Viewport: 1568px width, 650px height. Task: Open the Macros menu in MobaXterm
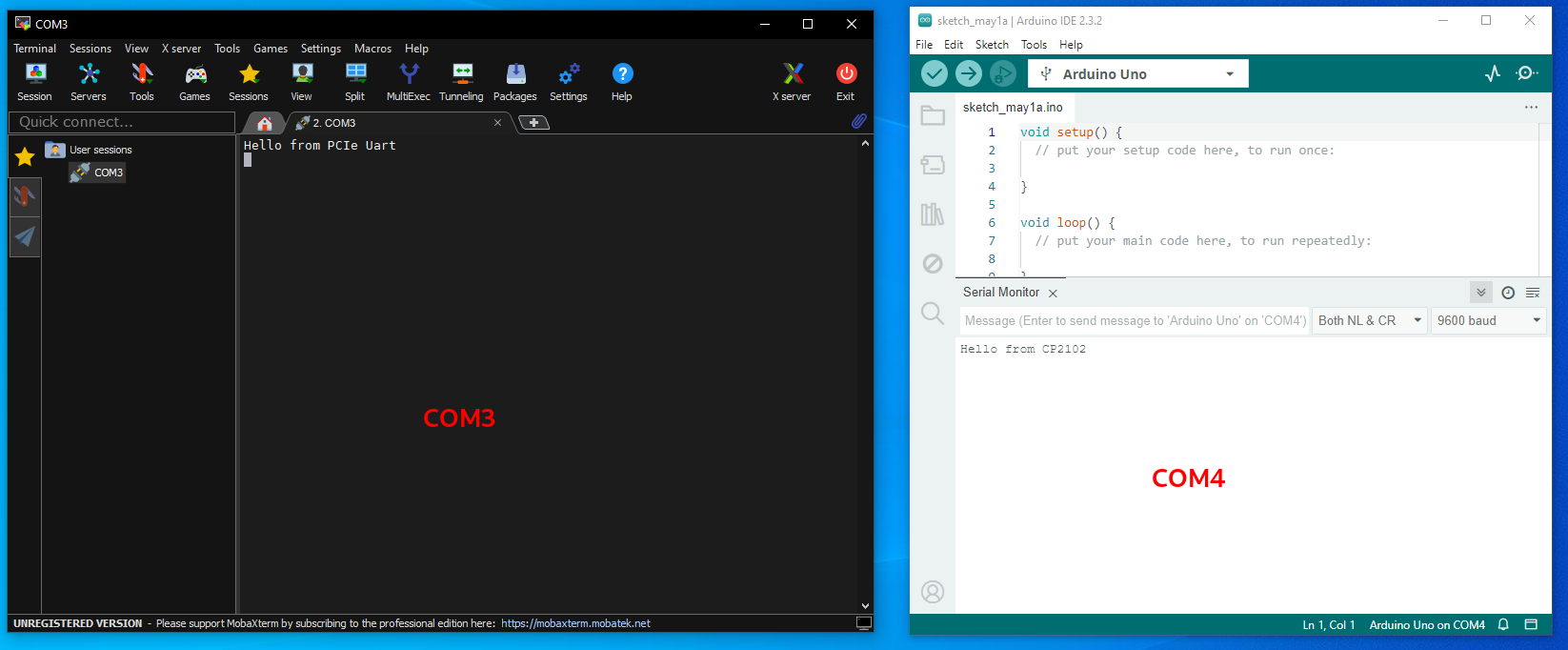coord(372,49)
